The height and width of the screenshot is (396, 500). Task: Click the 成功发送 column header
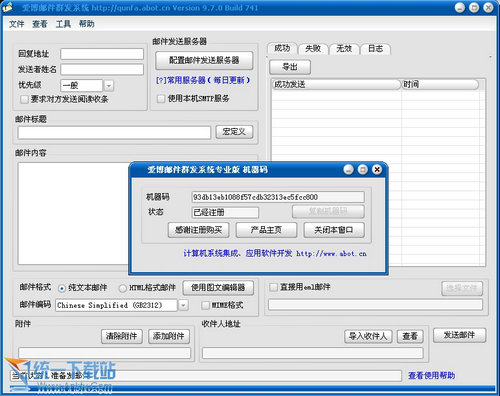coord(336,84)
